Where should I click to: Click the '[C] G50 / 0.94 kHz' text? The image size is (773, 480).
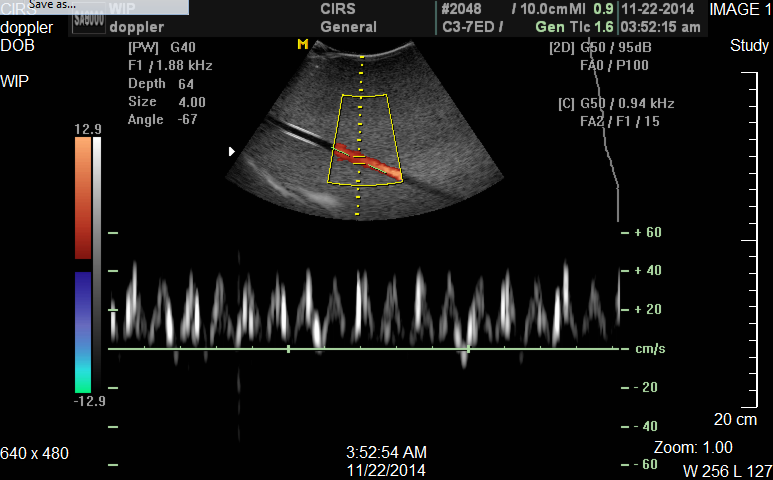click(x=616, y=103)
